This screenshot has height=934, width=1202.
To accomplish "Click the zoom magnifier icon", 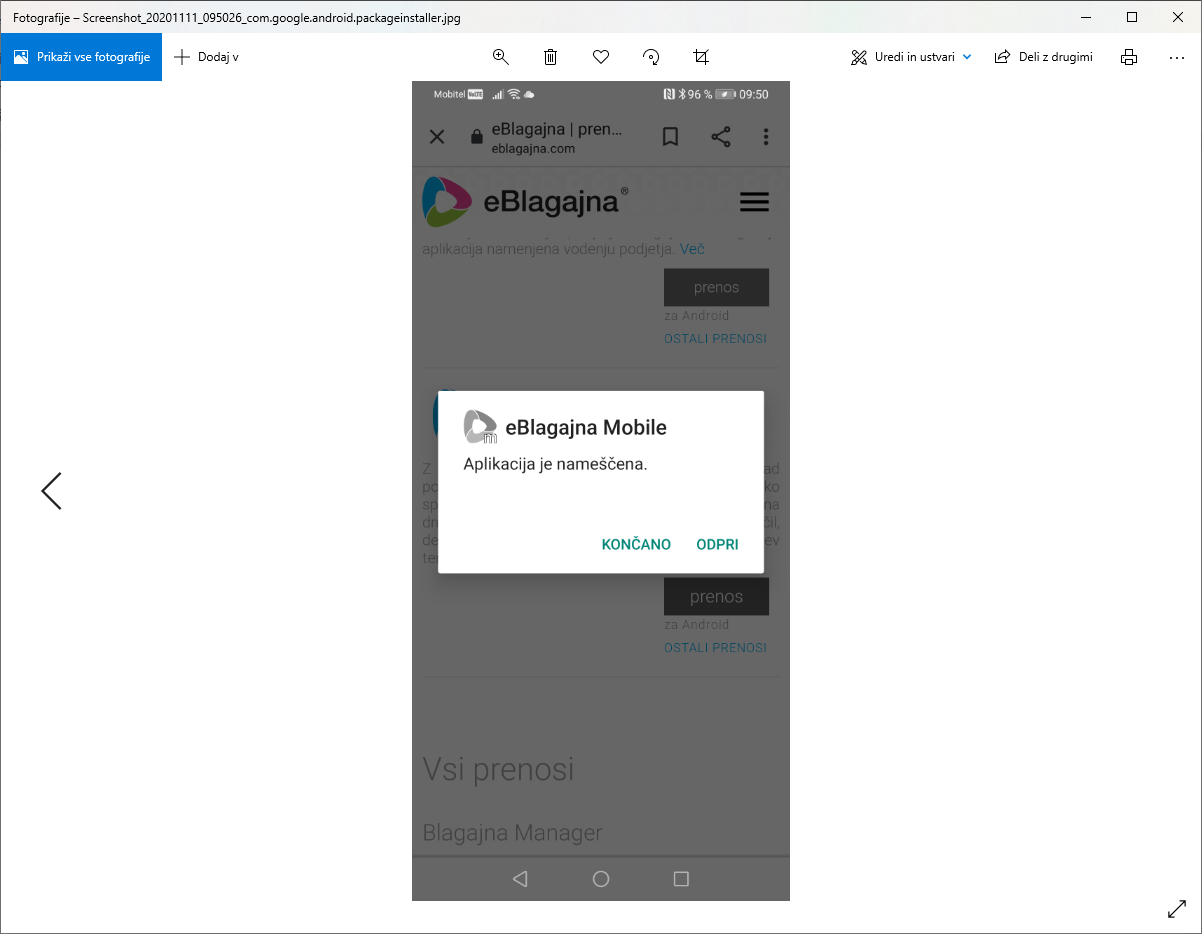I will coord(501,57).
